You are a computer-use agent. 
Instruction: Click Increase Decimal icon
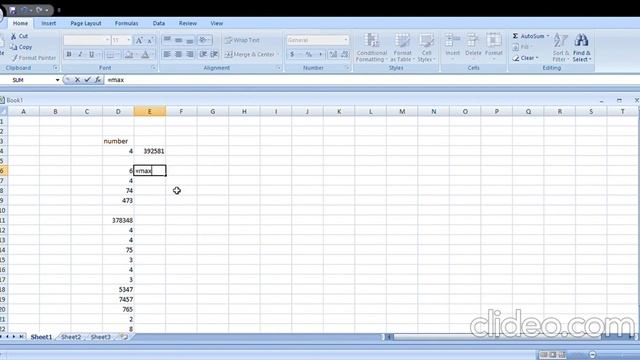(x=333, y=54)
